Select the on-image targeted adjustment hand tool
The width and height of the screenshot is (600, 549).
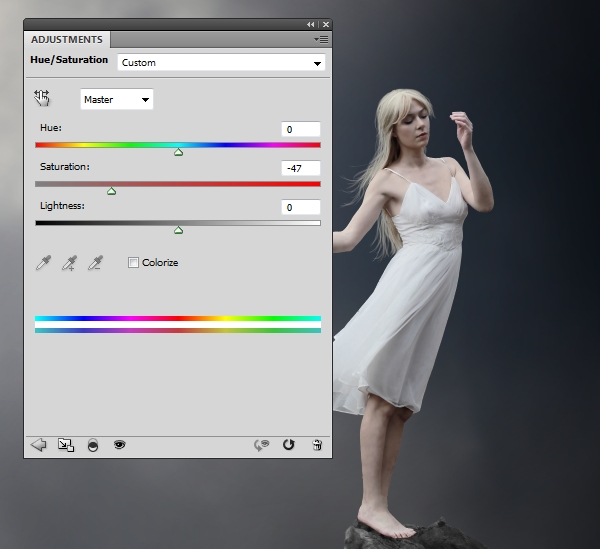click(x=41, y=98)
